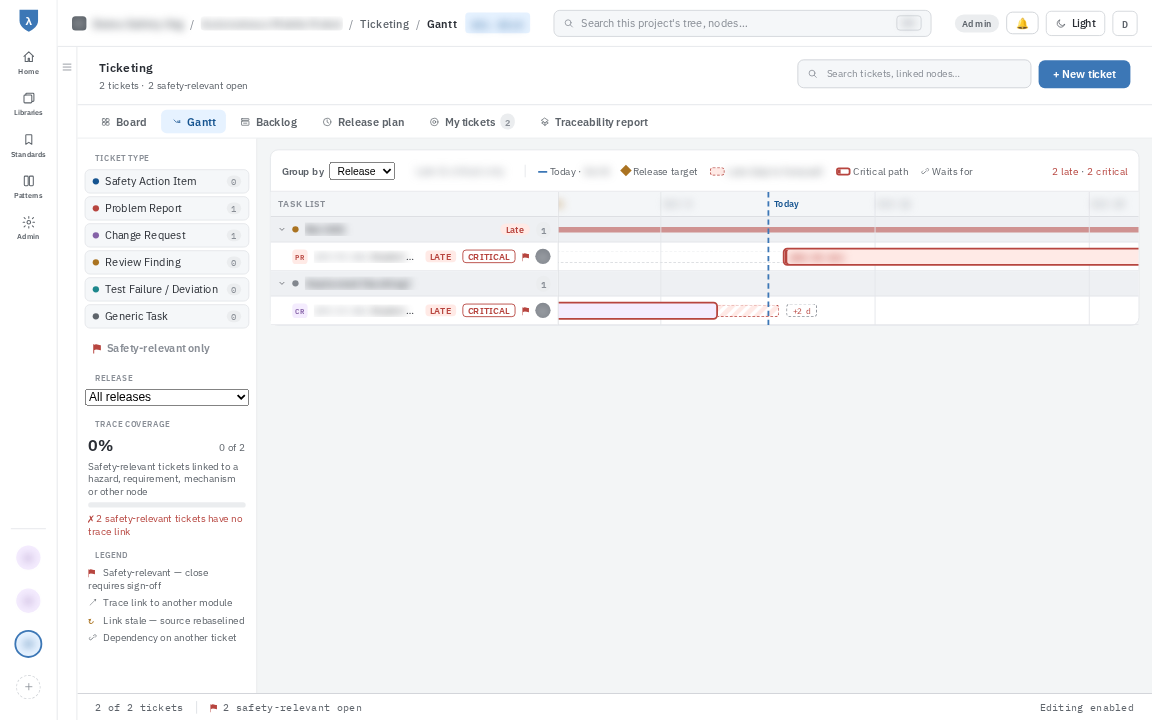Image resolution: width=1152 pixels, height=720 pixels.
Task: Filter by Test Failure / Deviation type
Action: tap(167, 289)
